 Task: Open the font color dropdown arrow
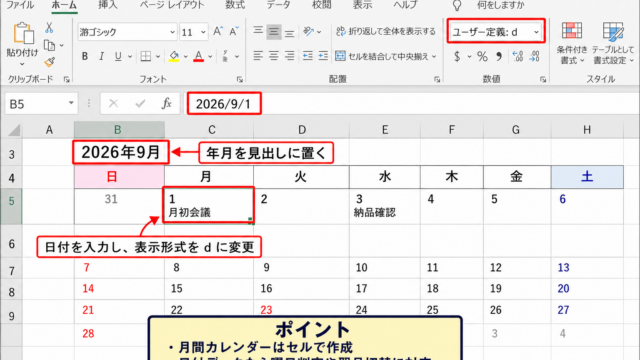[210, 56]
